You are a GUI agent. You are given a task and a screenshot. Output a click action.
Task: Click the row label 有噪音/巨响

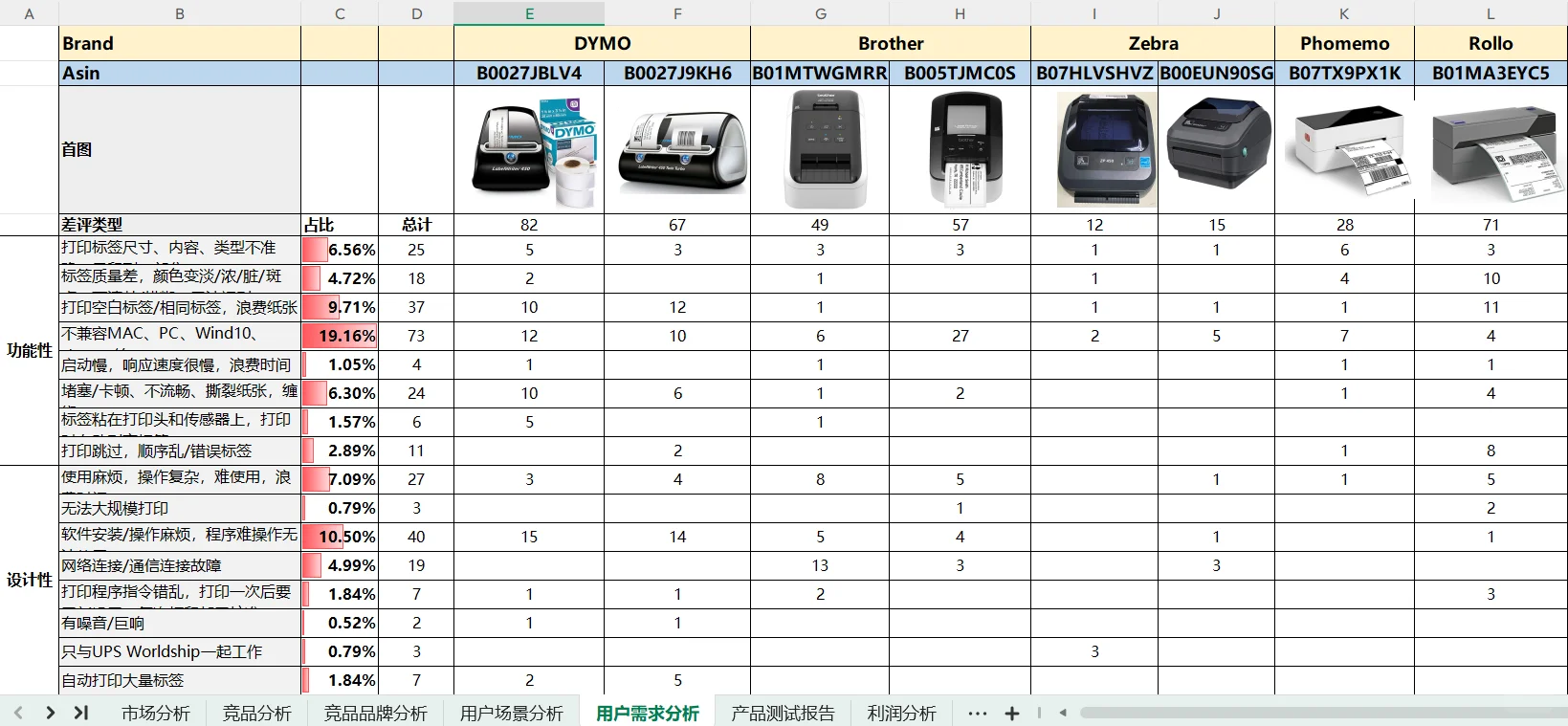click(180, 623)
